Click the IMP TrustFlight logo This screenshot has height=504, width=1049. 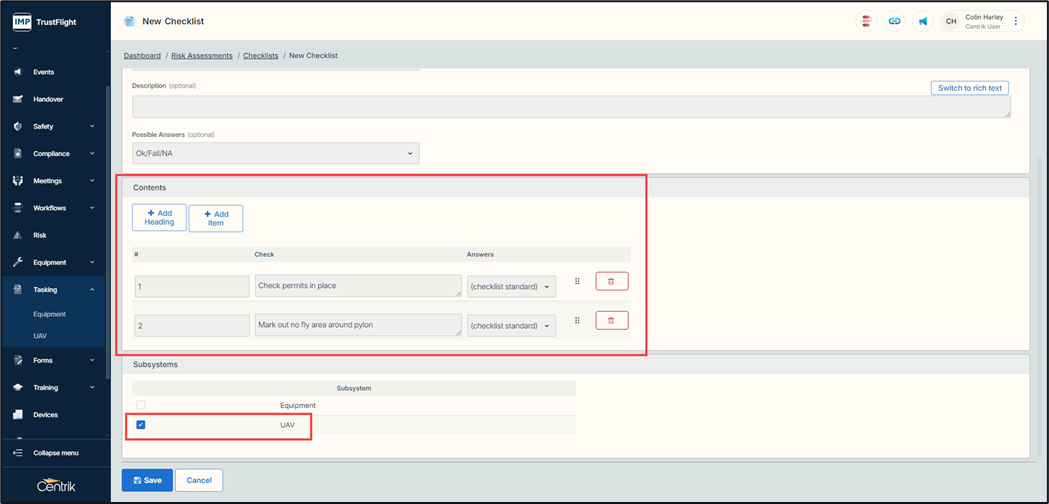pos(45,22)
